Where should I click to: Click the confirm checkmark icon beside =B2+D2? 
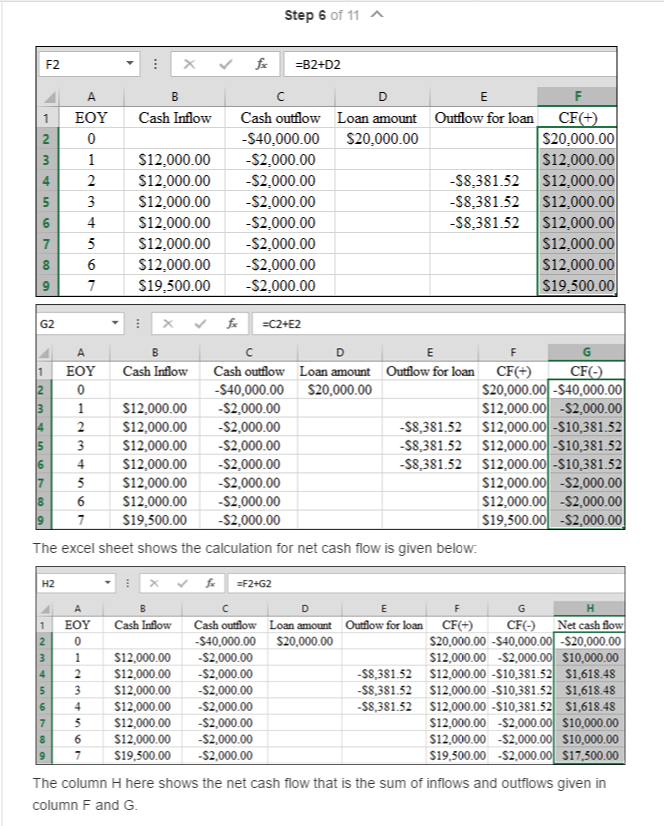(x=226, y=64)
